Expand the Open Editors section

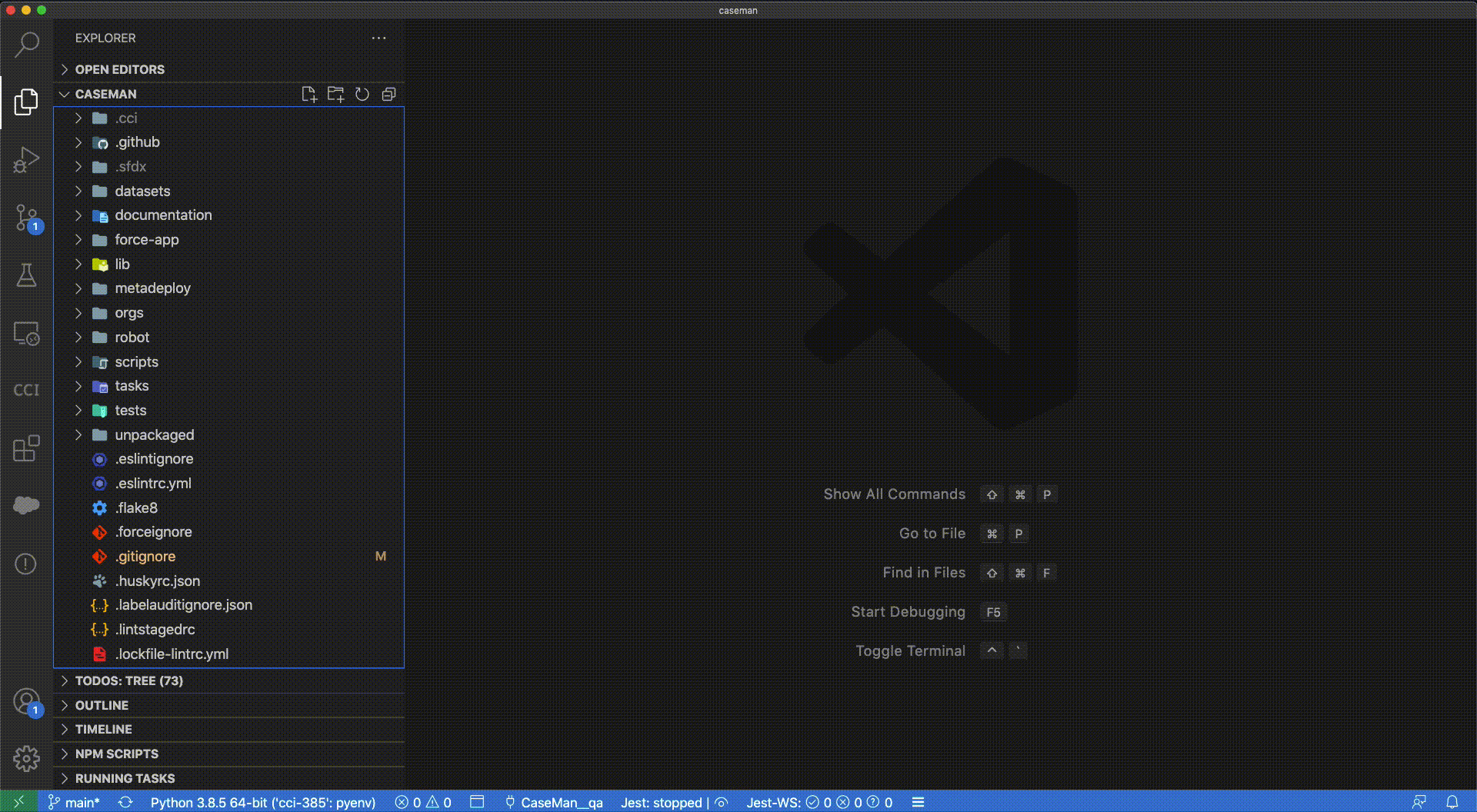[x=229, y=69]
